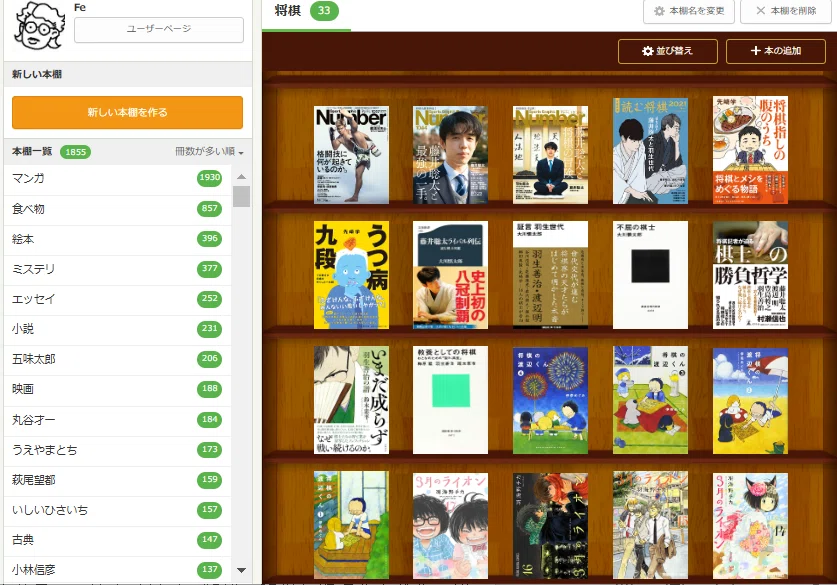Image resolution: width=837 pixels, height=585 pixels.
Task: Select the 古典 shelf
Action: 117,540
